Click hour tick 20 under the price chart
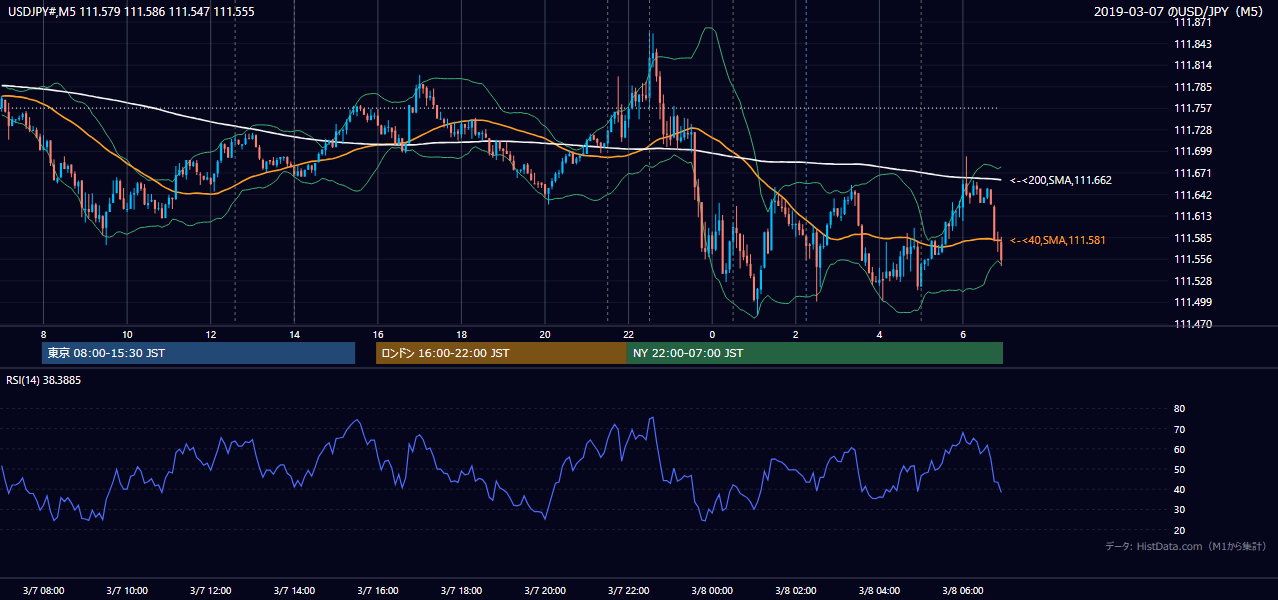1278x600 pixels. (x=545, y=334)
